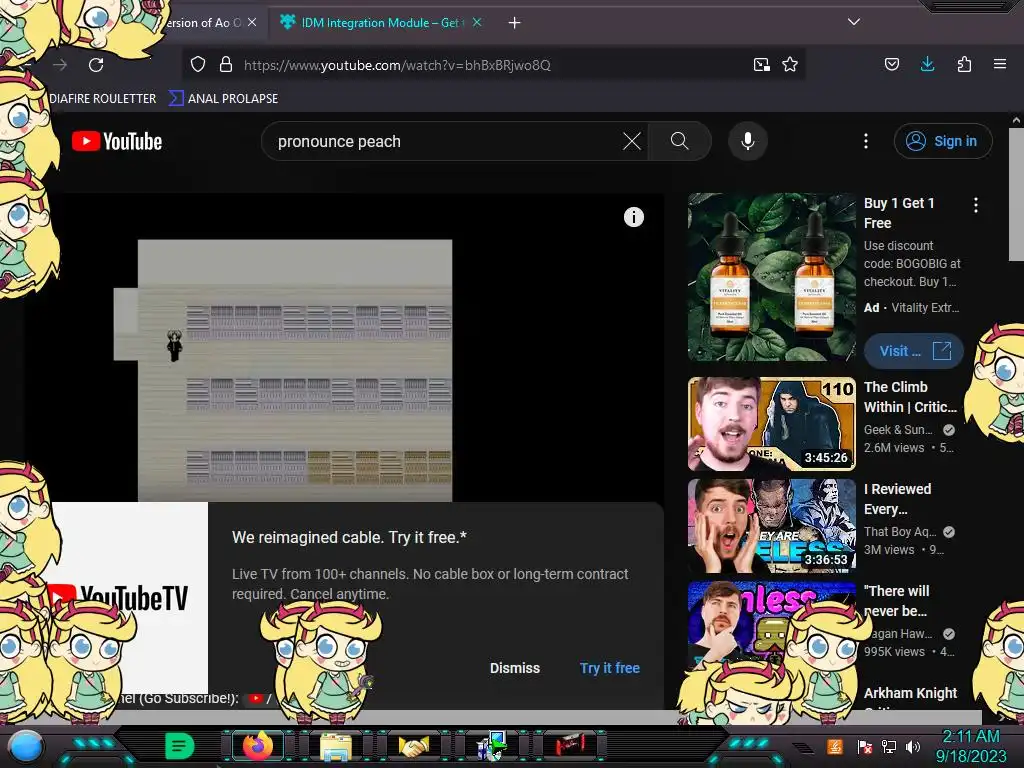Bookmark this page with the star icon
1024x768 pixels.
click(x=790, y=65)
